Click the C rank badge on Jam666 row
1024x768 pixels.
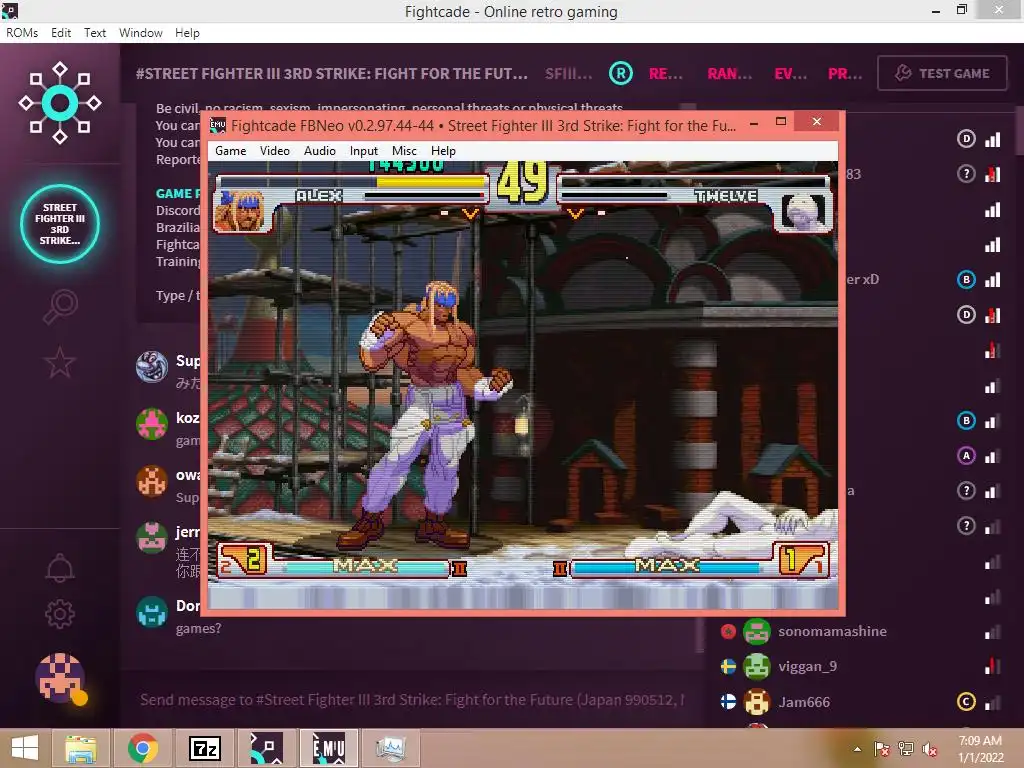(966, 702)
